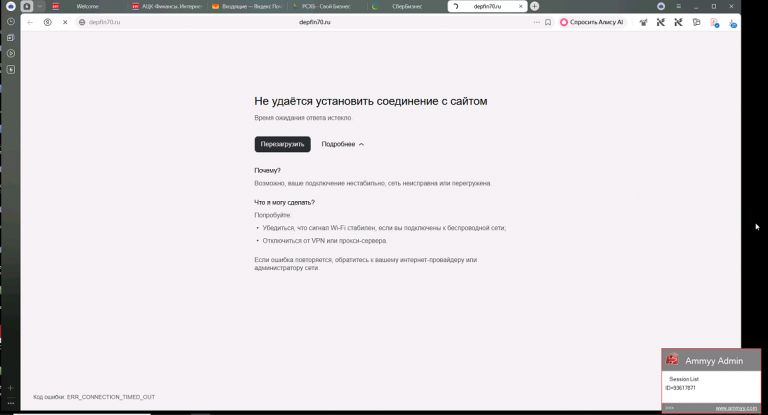Click the second of two identical K-shaped extension icons
The height and width of the screenshot is (415, 768).
click(678, 22)
